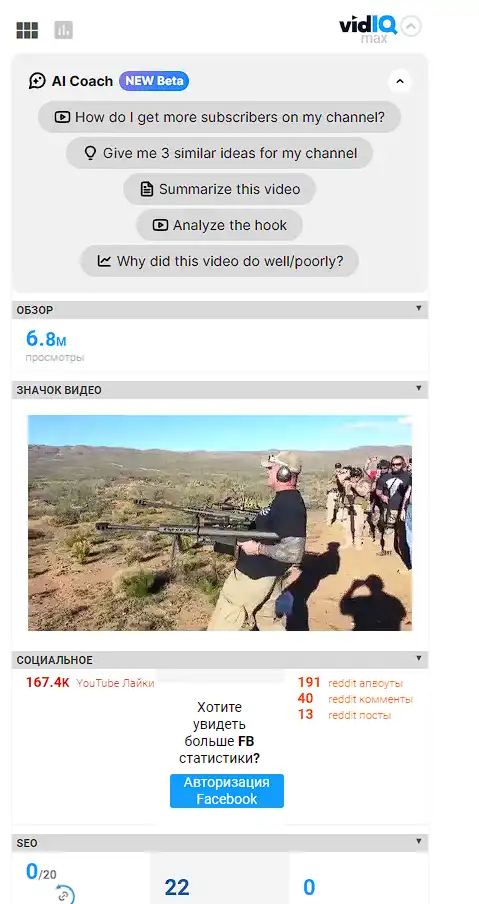Collapse the ЗНАЧОК ВИДЕО section arrow

(419, 389)
